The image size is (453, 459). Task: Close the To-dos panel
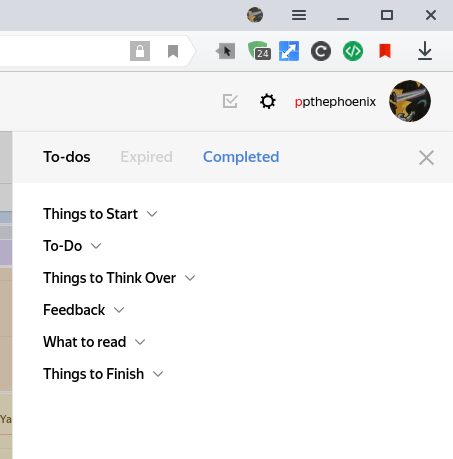(x=426, y=157)
